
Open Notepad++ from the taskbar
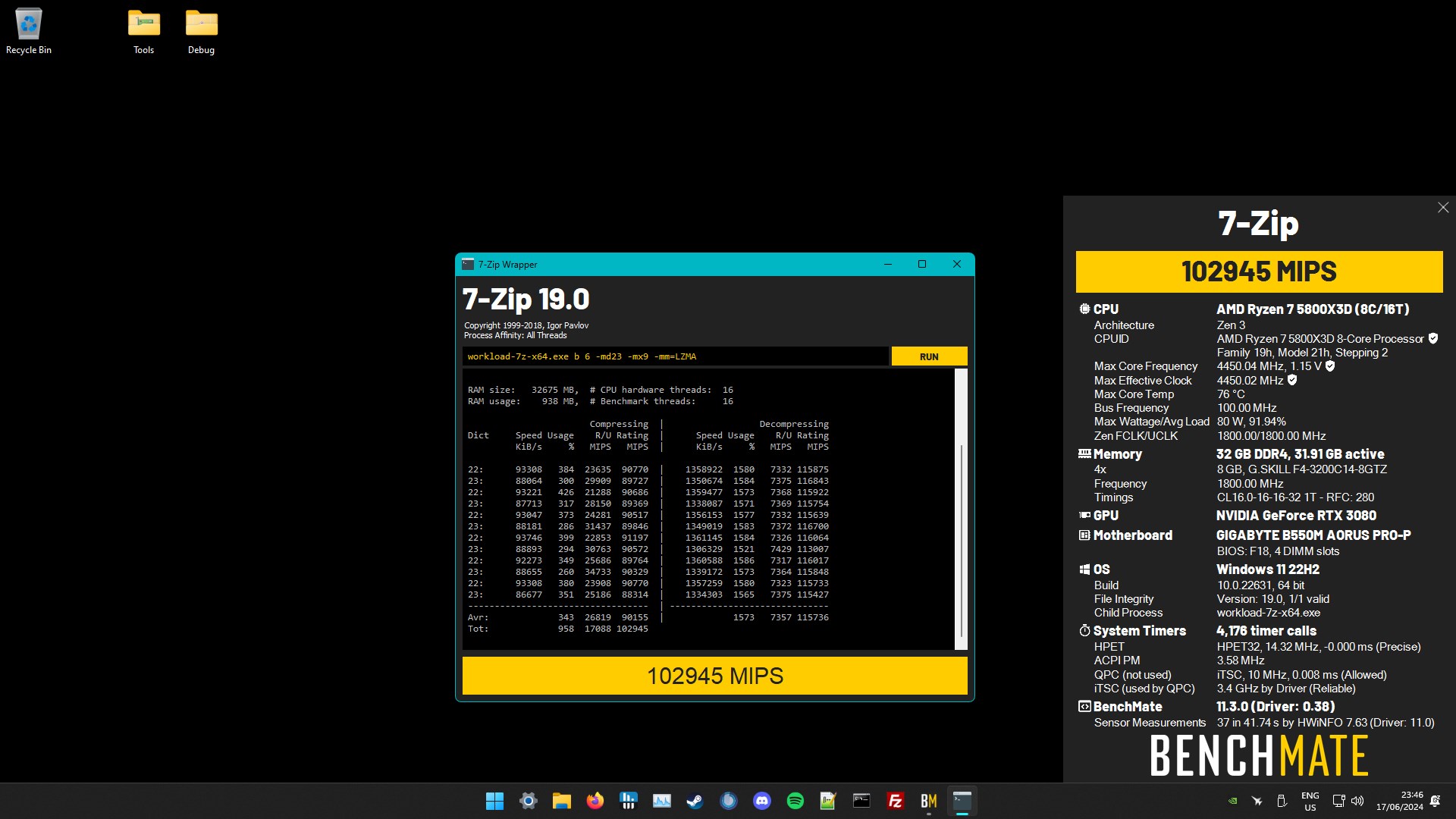click(x=828, y=801)
